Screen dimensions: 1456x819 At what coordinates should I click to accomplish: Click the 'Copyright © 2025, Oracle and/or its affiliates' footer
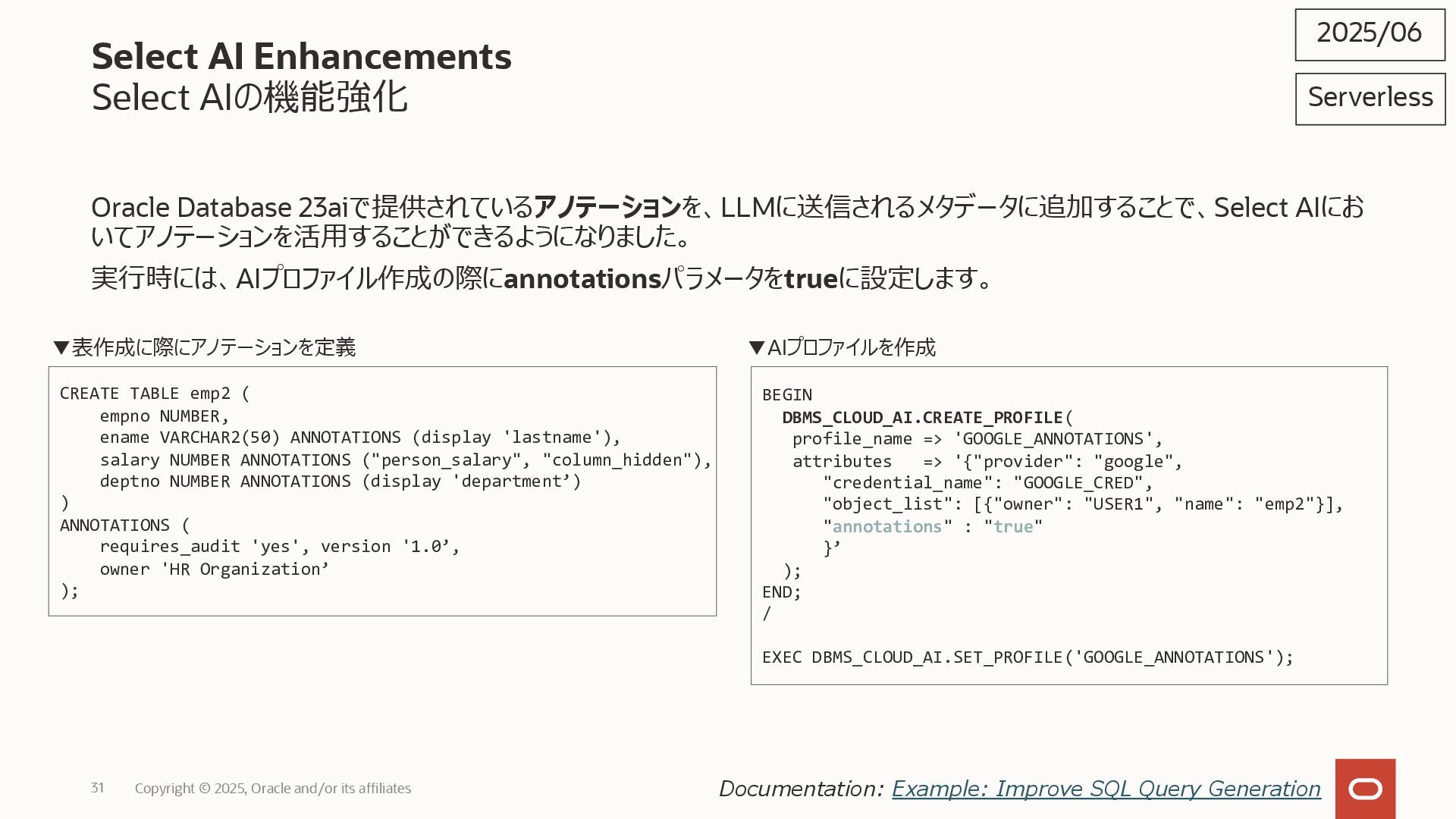[x=273, y=789]
